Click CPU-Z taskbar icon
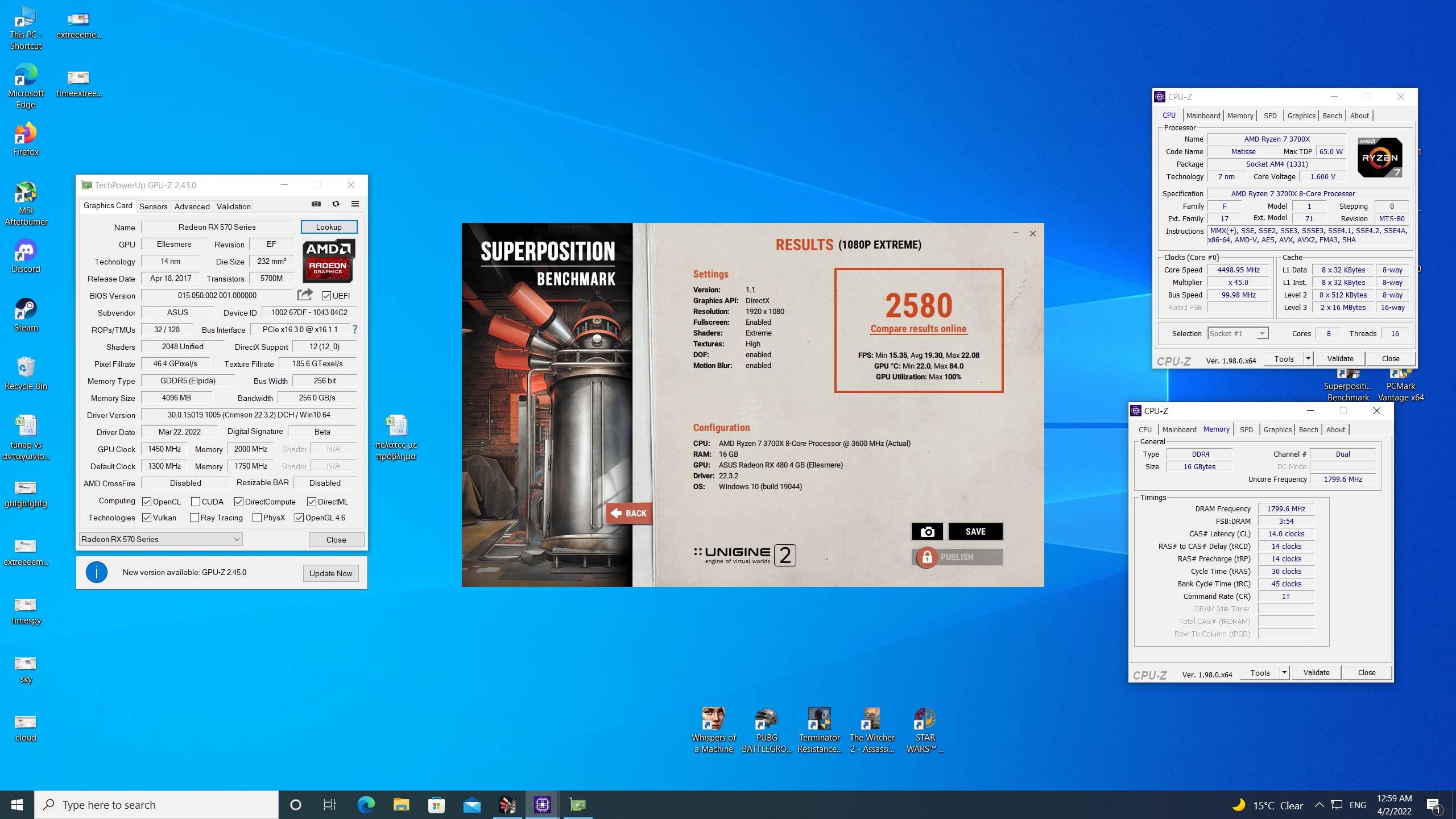The width and height of the screenshot is (1456, 819). coord(542,804)
